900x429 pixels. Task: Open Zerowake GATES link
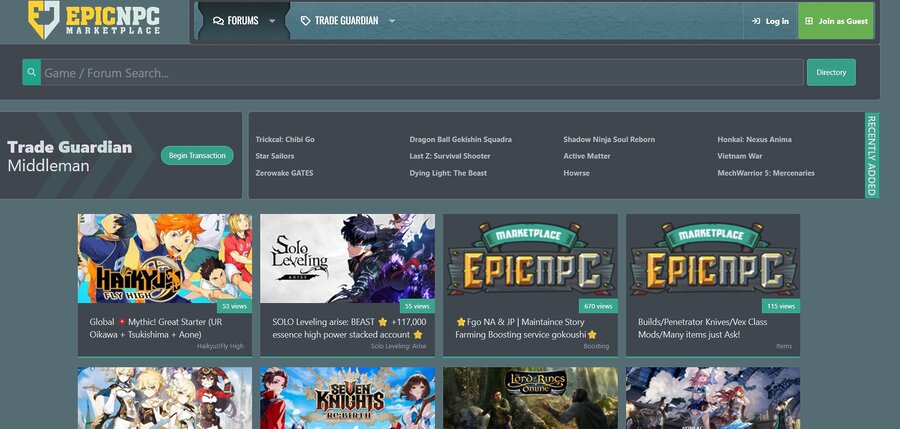point(284,173)
